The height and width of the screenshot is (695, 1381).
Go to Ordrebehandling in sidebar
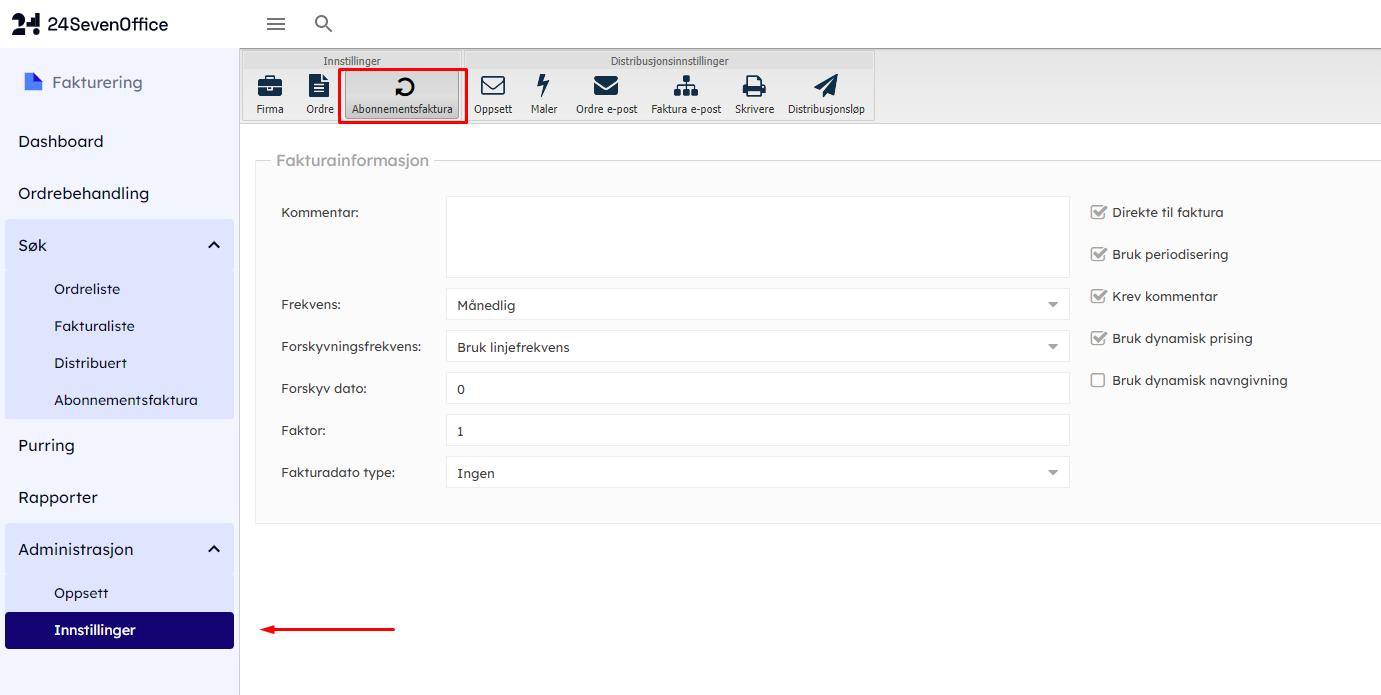83,193
